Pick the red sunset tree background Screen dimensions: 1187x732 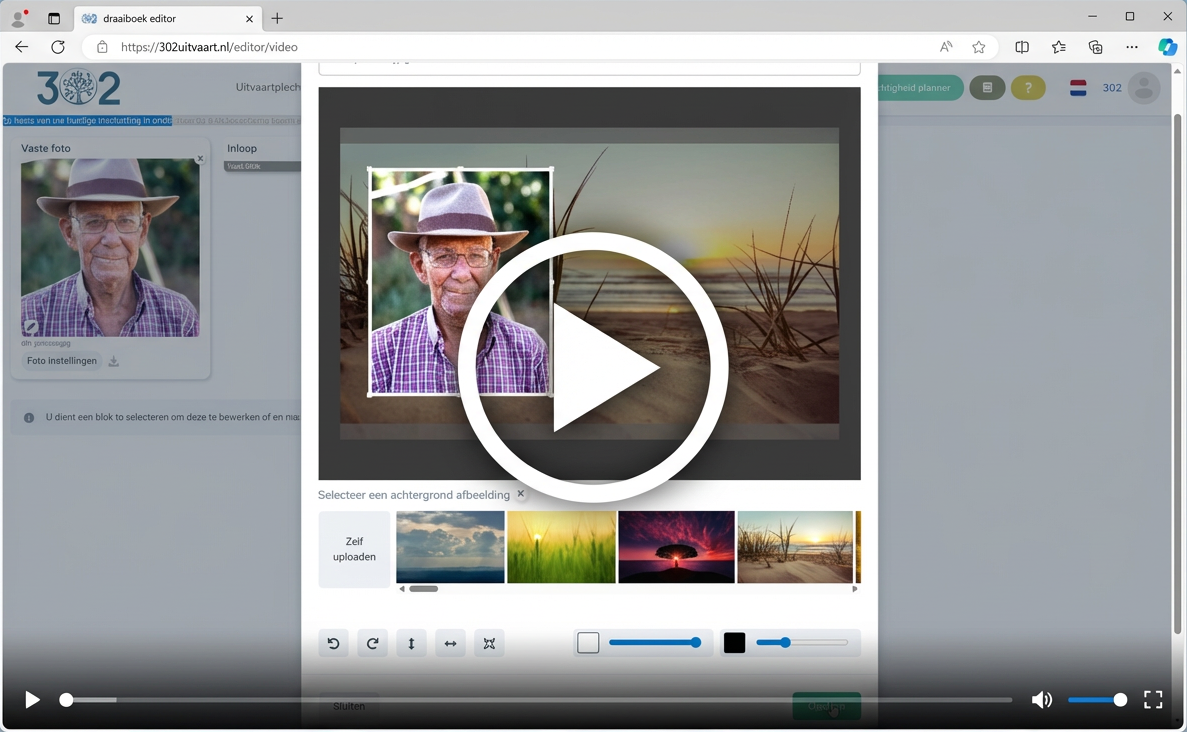pos(676,547)
